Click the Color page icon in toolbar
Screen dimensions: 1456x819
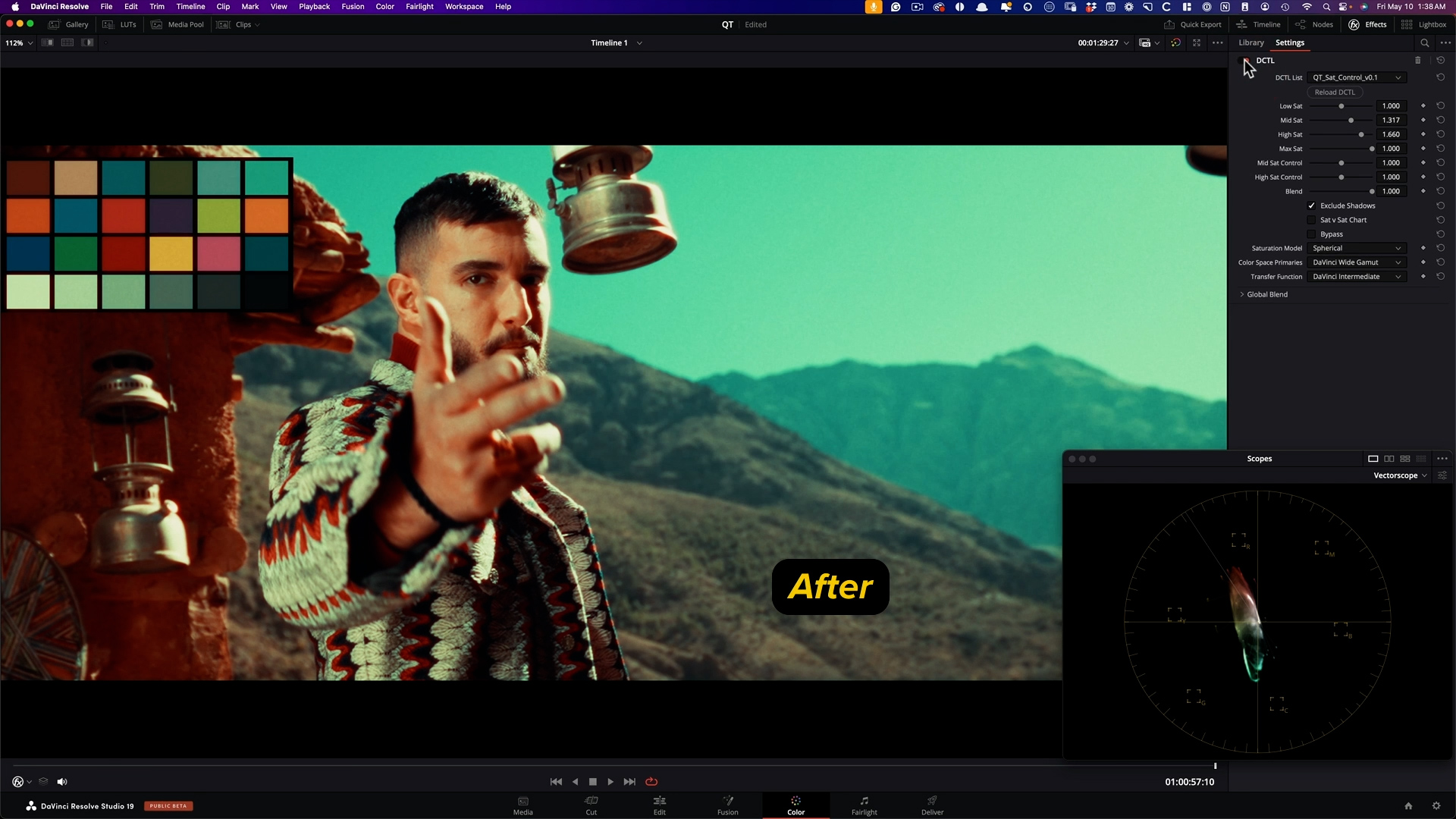[x=796, y=805]
